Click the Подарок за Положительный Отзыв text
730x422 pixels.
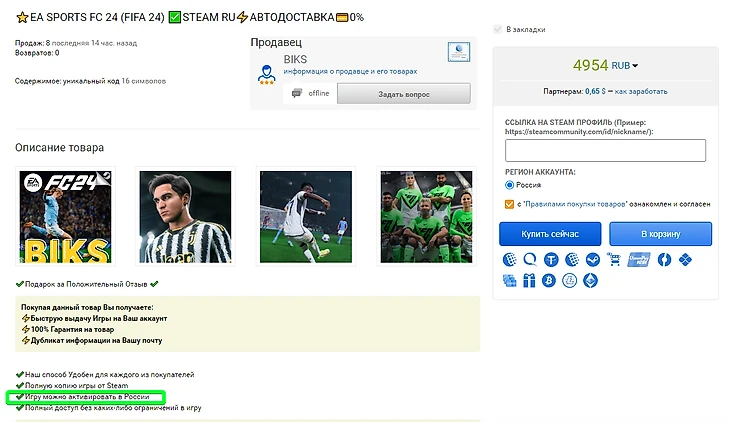(x=86, y=284)
